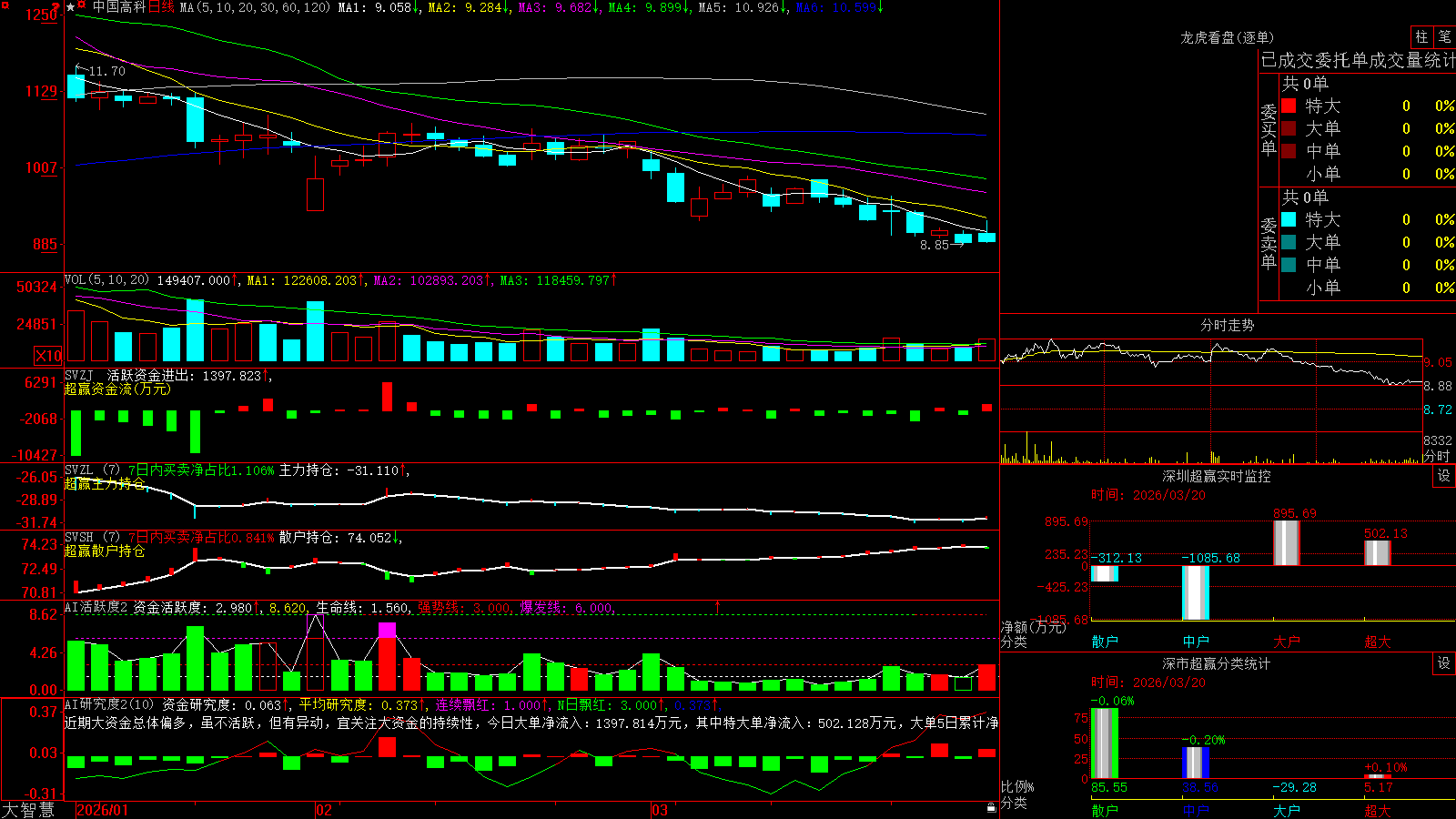Viewport: 1456px width, 819px height.
Task: Click the 分时走势 panel title
Action: 1227,325
